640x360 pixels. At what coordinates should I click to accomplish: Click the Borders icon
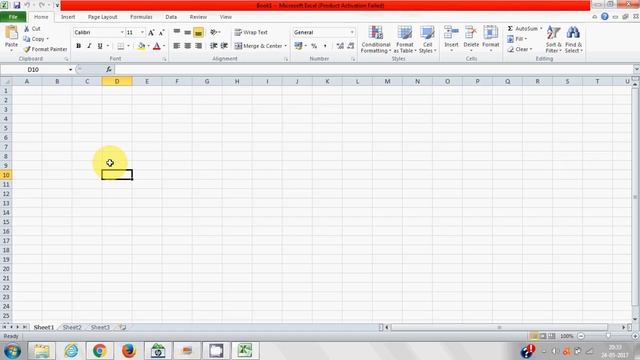pos(120,46)
